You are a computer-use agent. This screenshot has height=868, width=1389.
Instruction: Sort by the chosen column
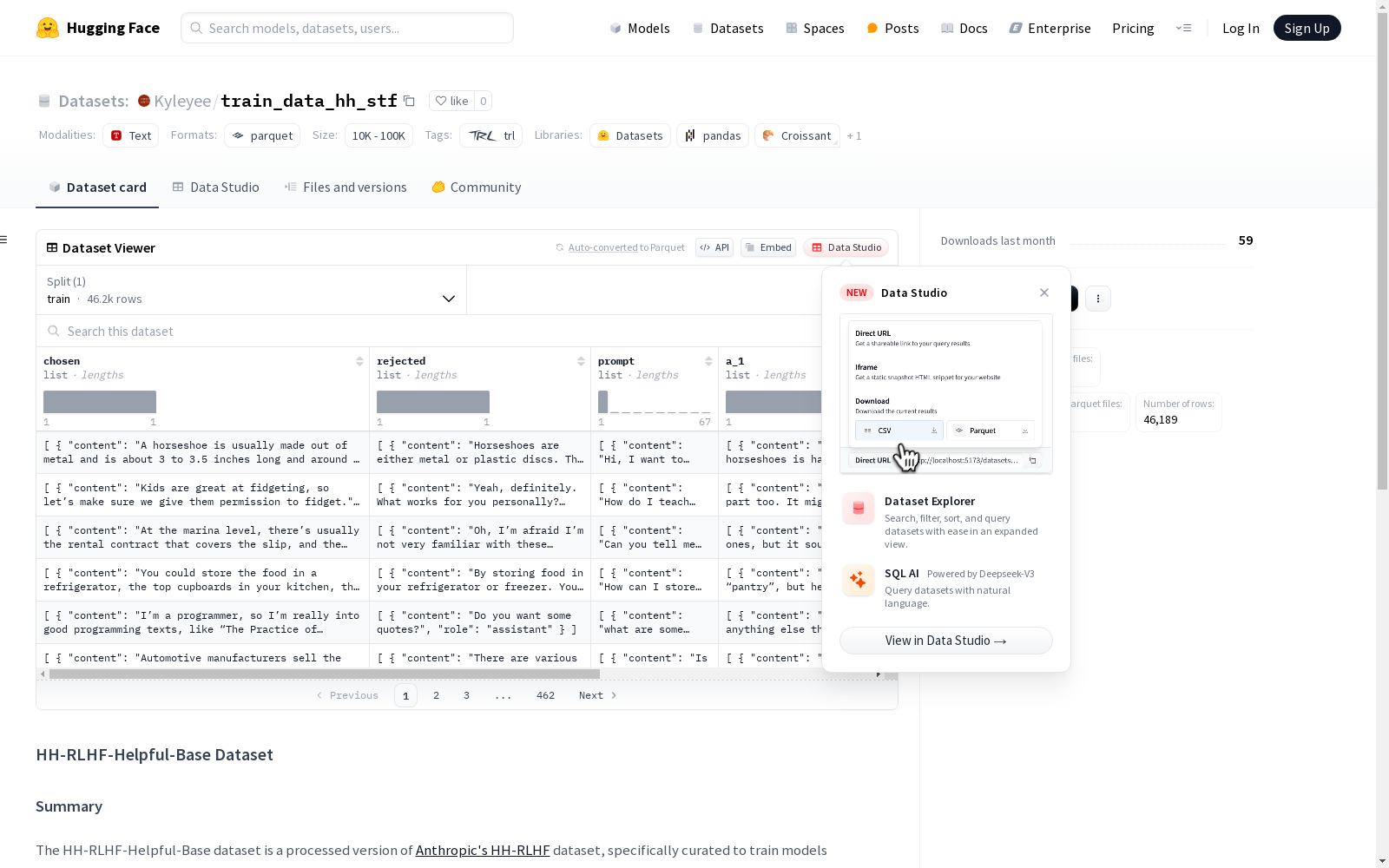coord(359,361)
